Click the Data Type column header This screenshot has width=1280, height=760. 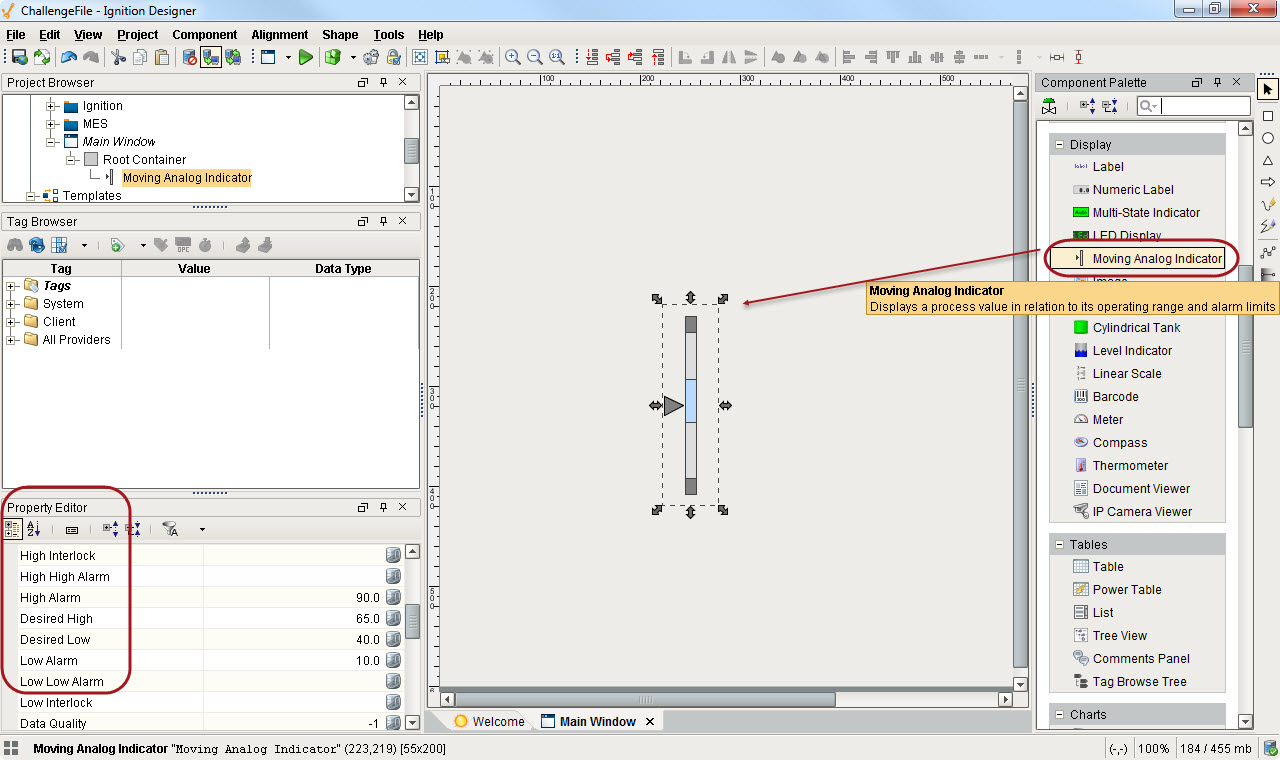coord(343,268)
